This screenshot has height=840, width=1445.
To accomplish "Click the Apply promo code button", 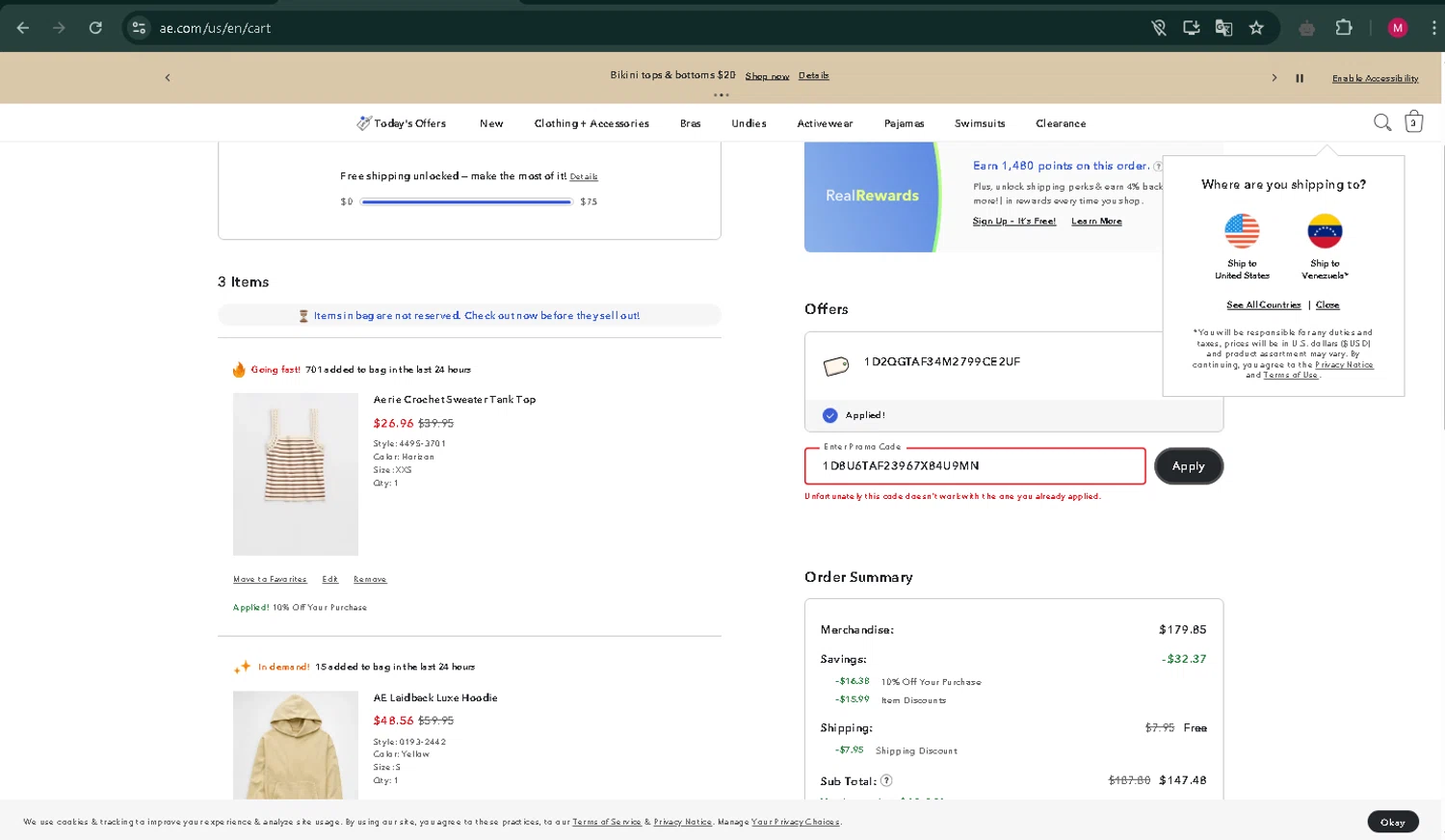I will [x=1188, y=466].
